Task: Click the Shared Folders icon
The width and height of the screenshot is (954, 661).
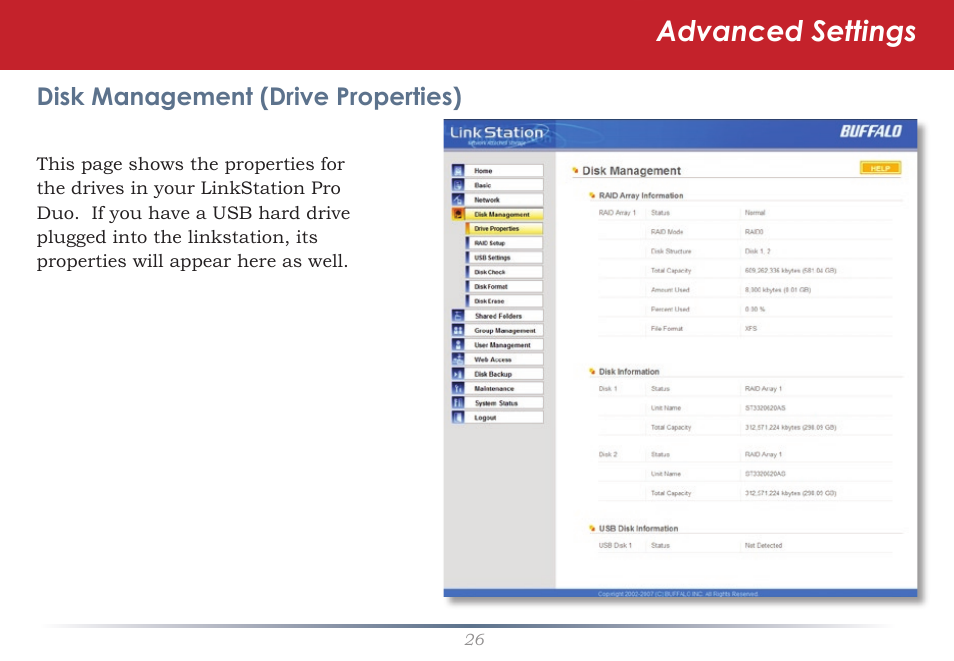Action: (458, 316)
